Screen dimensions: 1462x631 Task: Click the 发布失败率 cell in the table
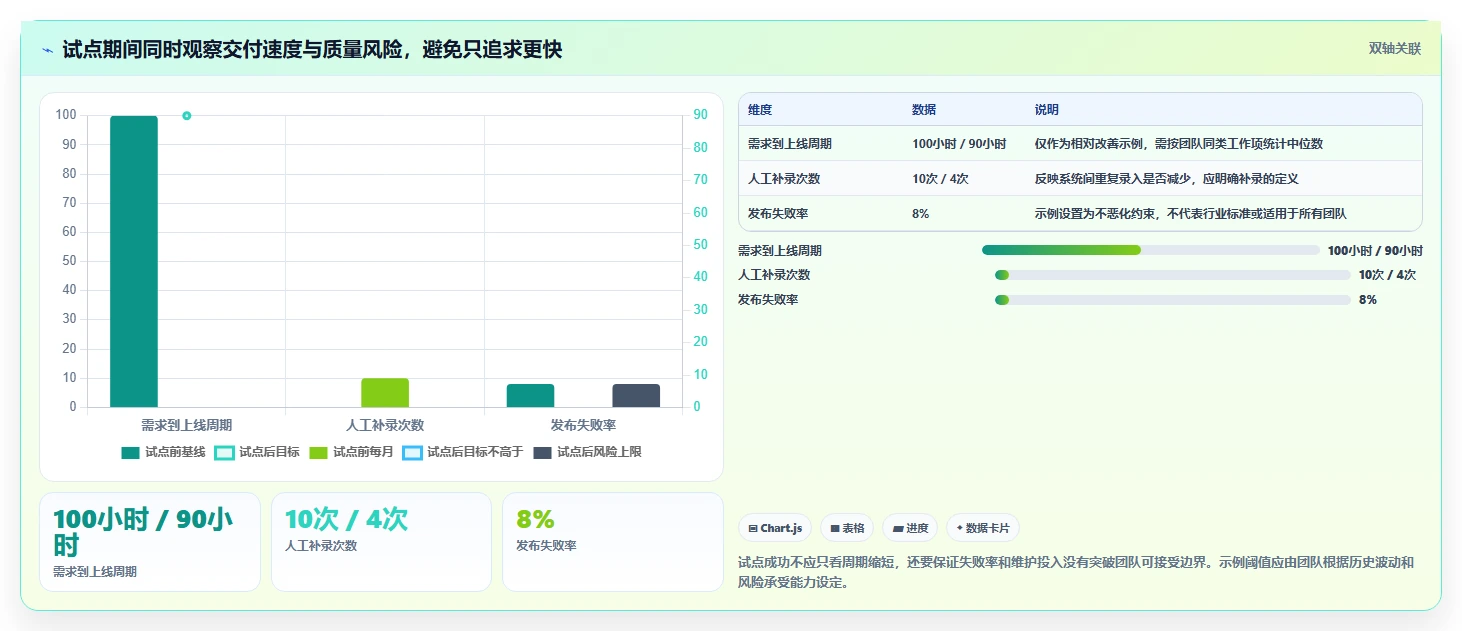tap(778, 214)
